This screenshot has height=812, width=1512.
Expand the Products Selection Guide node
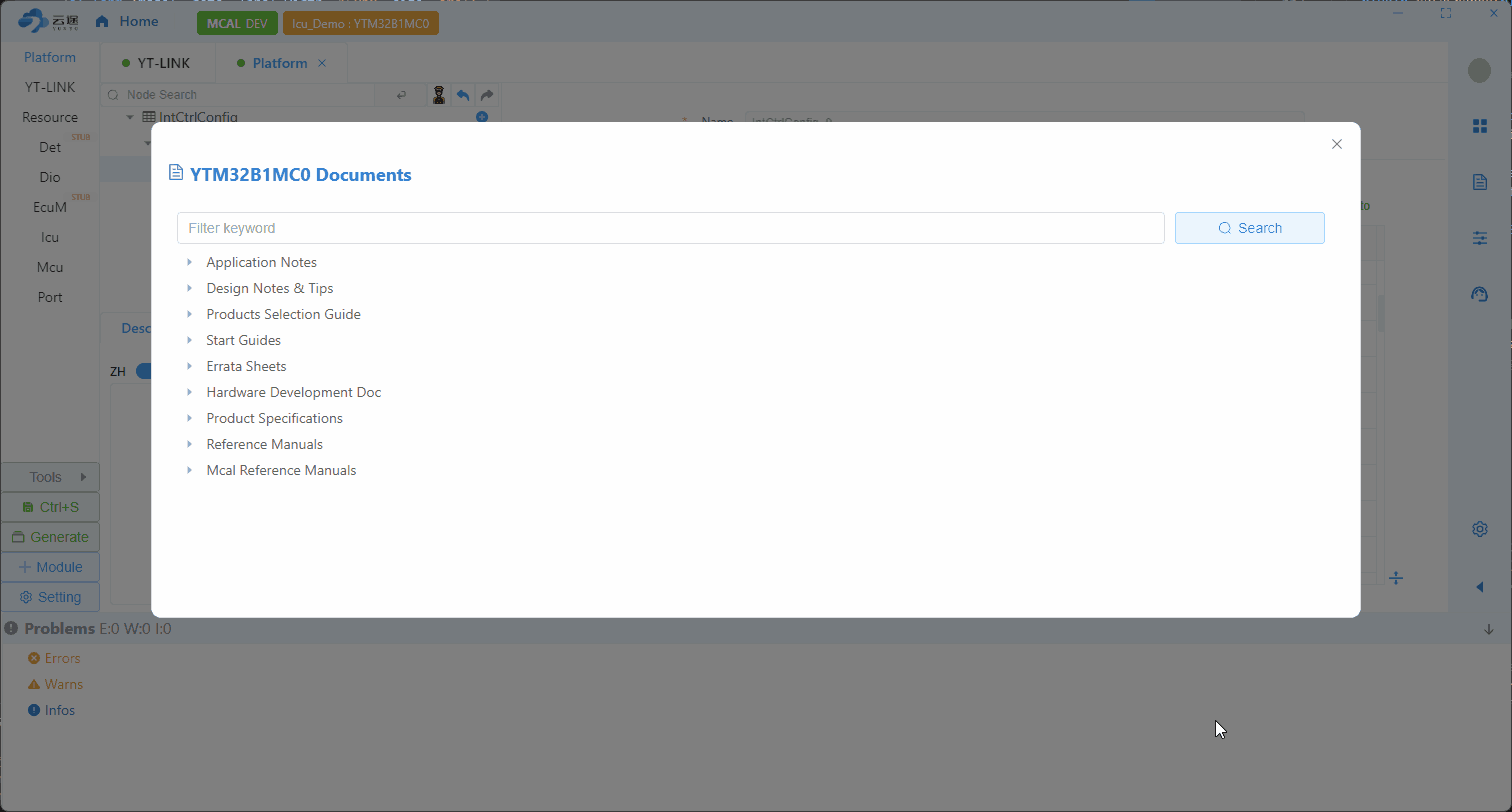pos(189,314)
